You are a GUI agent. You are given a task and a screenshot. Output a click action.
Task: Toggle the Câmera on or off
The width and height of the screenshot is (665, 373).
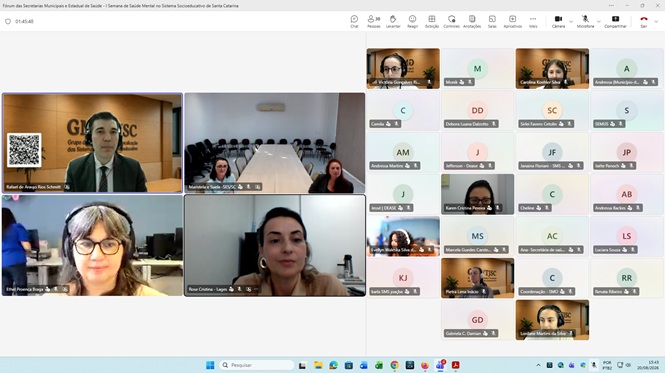pyautogui.click(x=558, y=21)
